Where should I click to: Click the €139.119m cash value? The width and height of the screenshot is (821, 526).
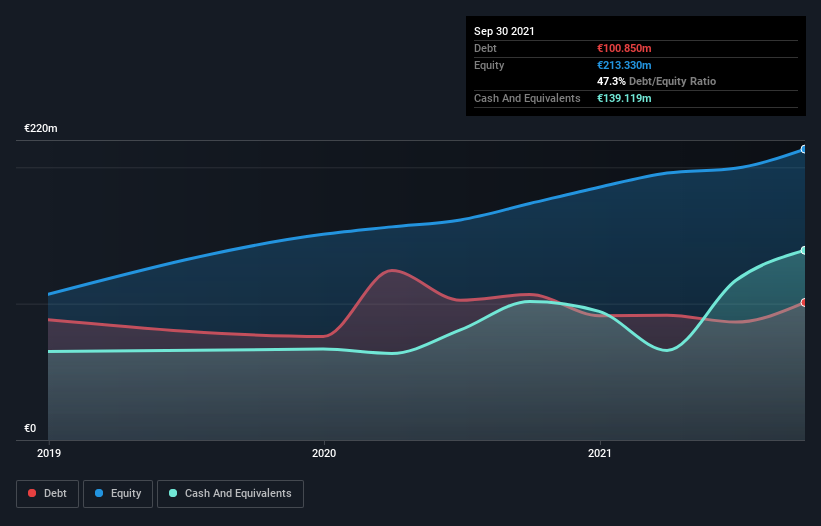click(x=624, y=98)
